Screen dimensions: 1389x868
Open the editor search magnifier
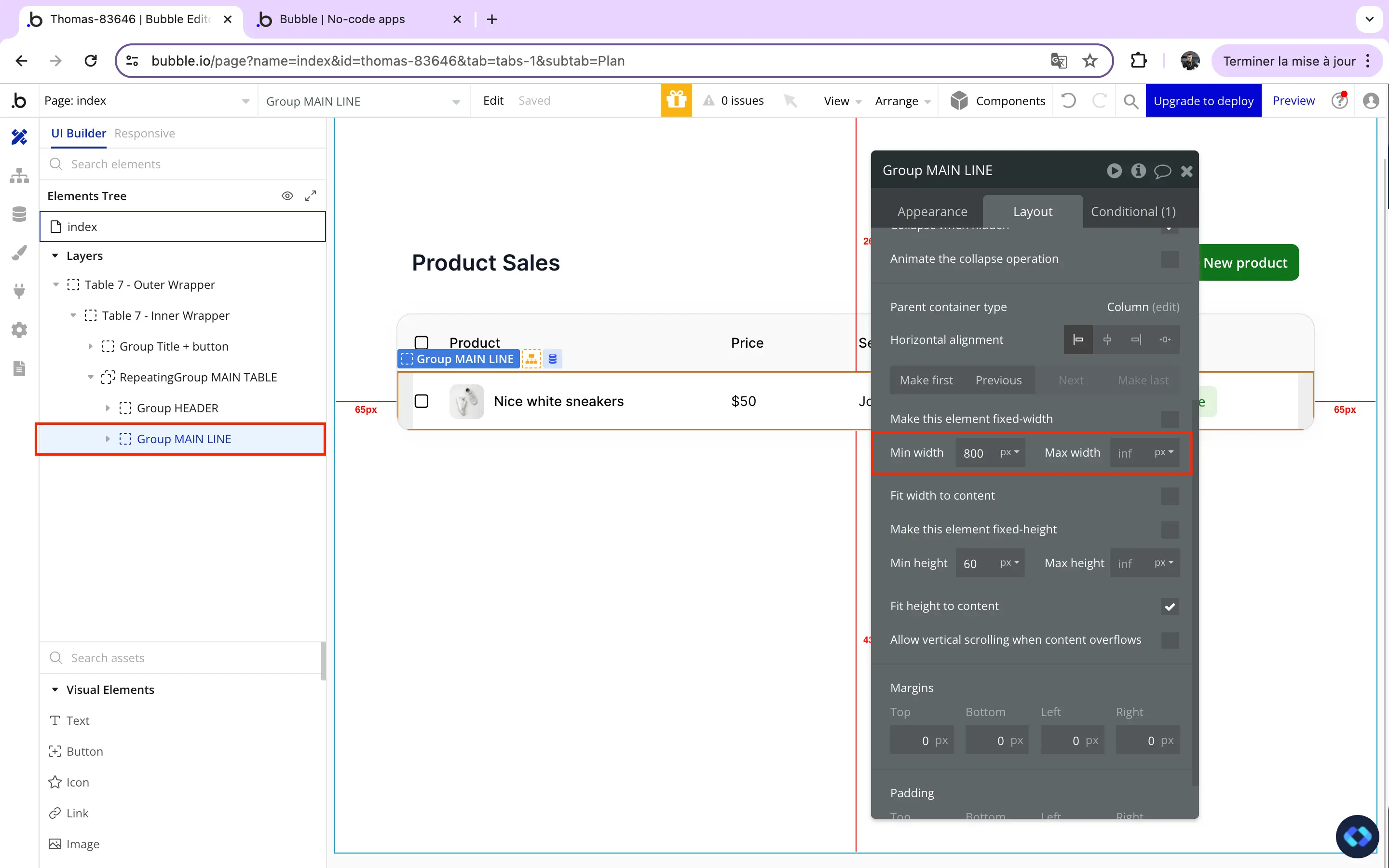point(1130,101)
